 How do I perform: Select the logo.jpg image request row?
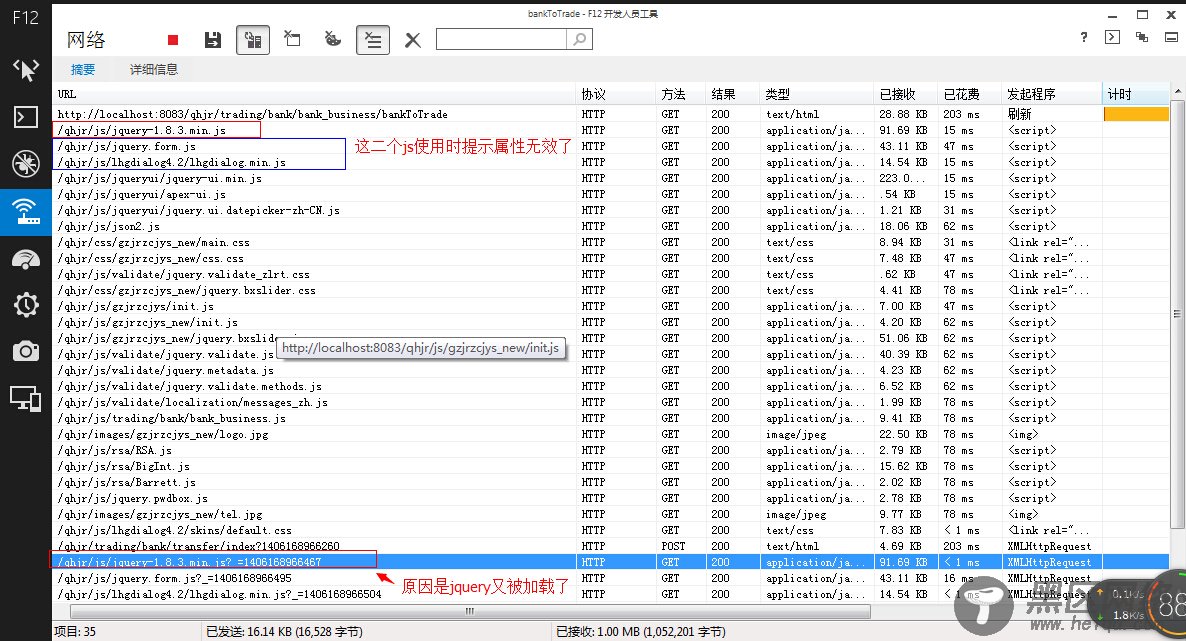610,434
